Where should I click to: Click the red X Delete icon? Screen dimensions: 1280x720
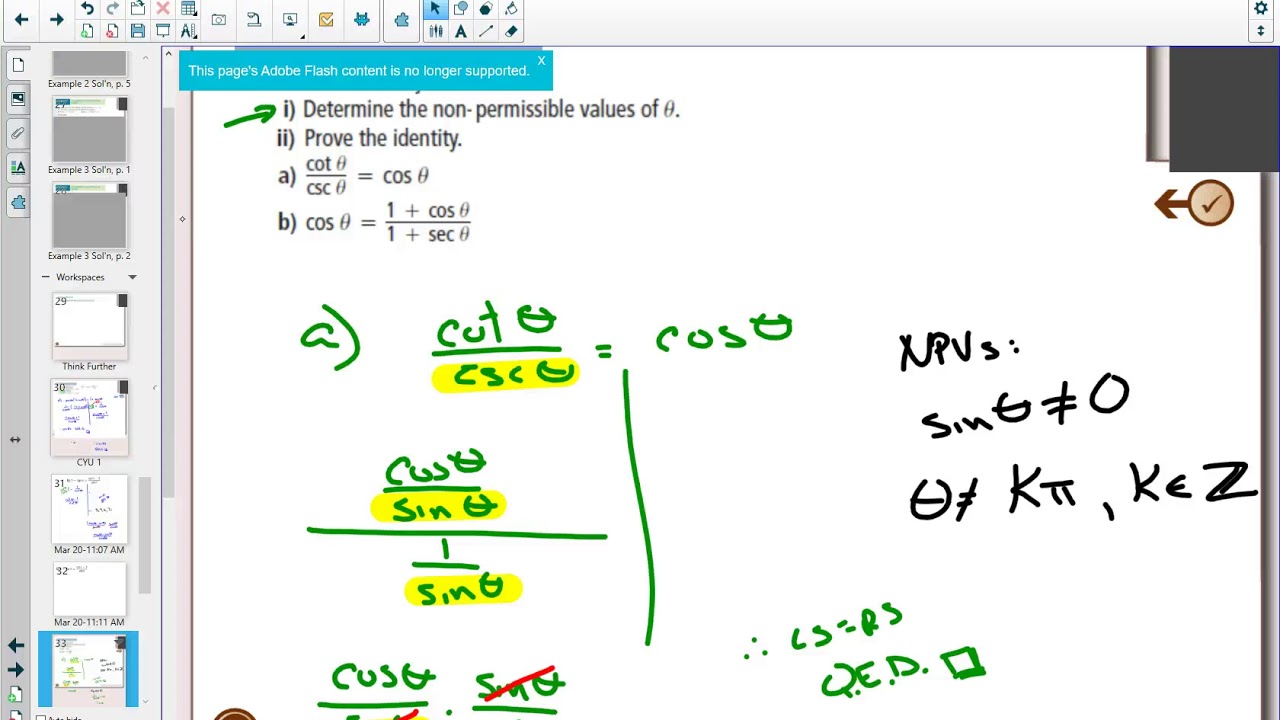(x=163, y=9)
